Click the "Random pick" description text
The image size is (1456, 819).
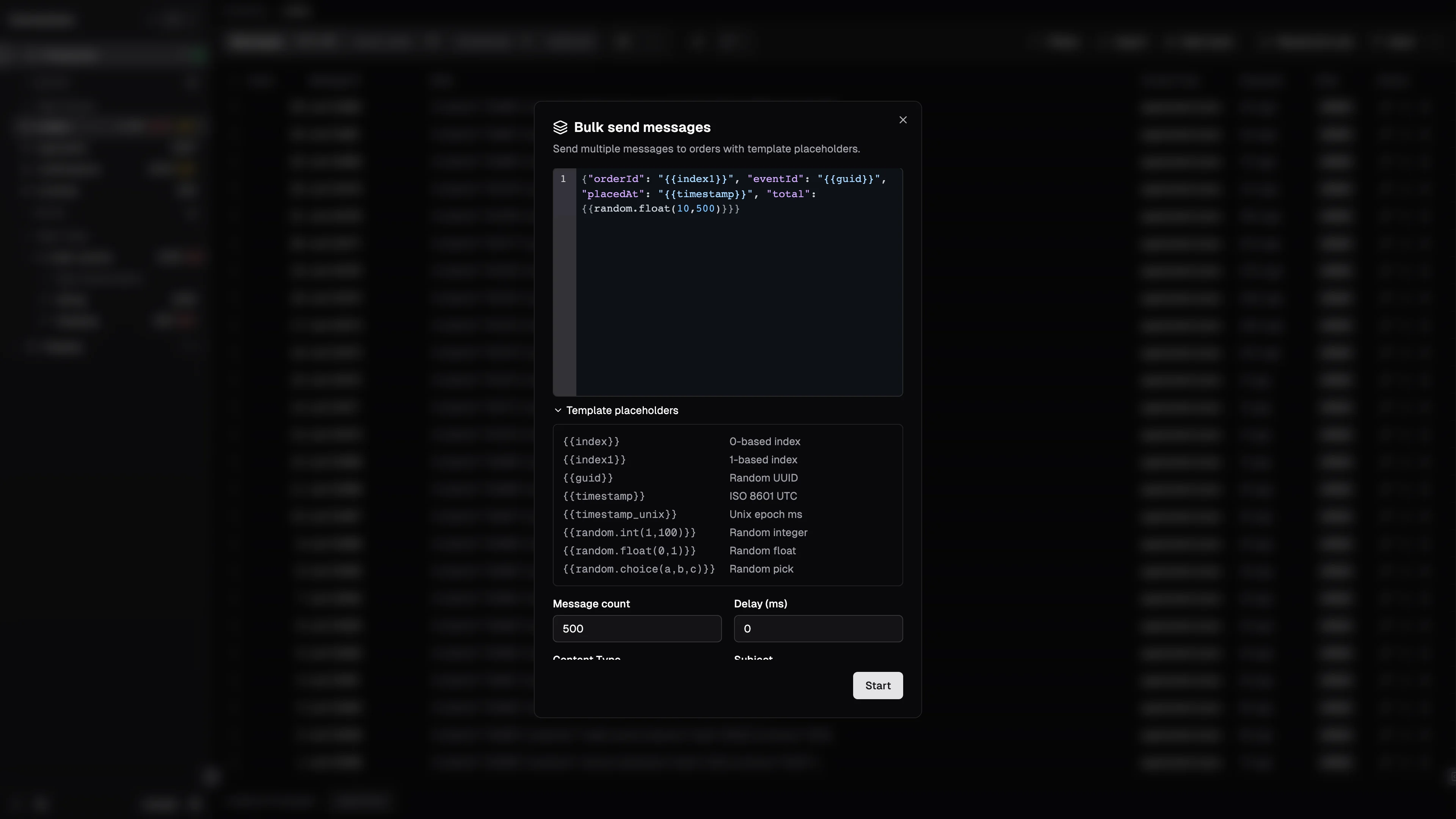pyautogui.click(x=761, y=569)
